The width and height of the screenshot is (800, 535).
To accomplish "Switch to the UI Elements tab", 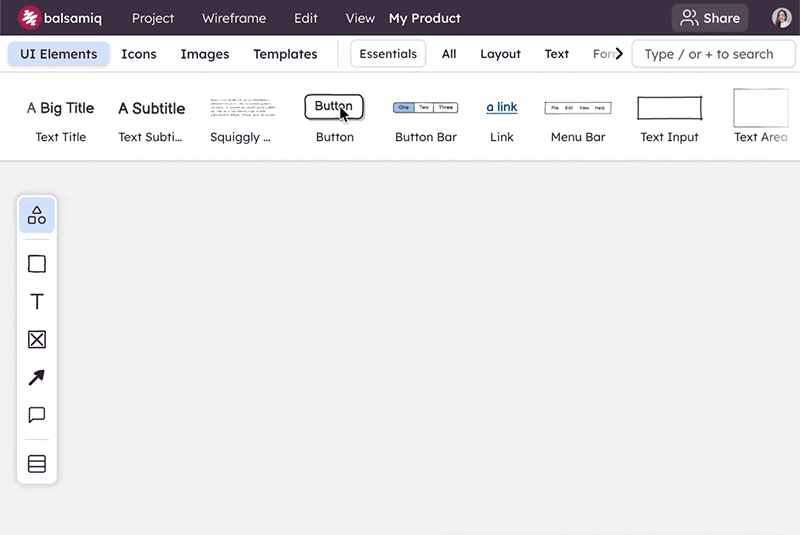I will pos(59,54).
